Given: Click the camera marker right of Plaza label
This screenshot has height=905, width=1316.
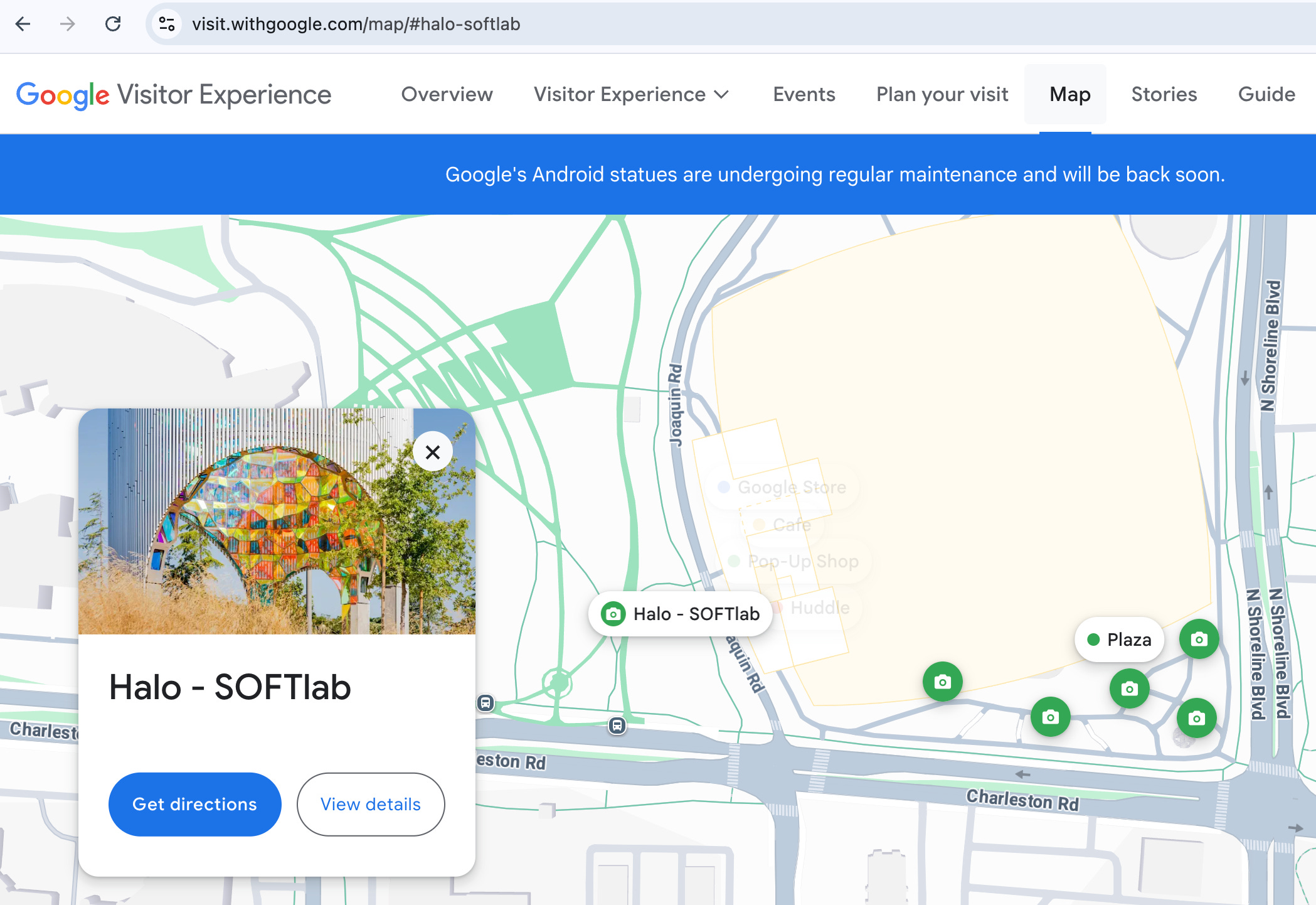Looking at the screenshot, I should (1199, 639).
